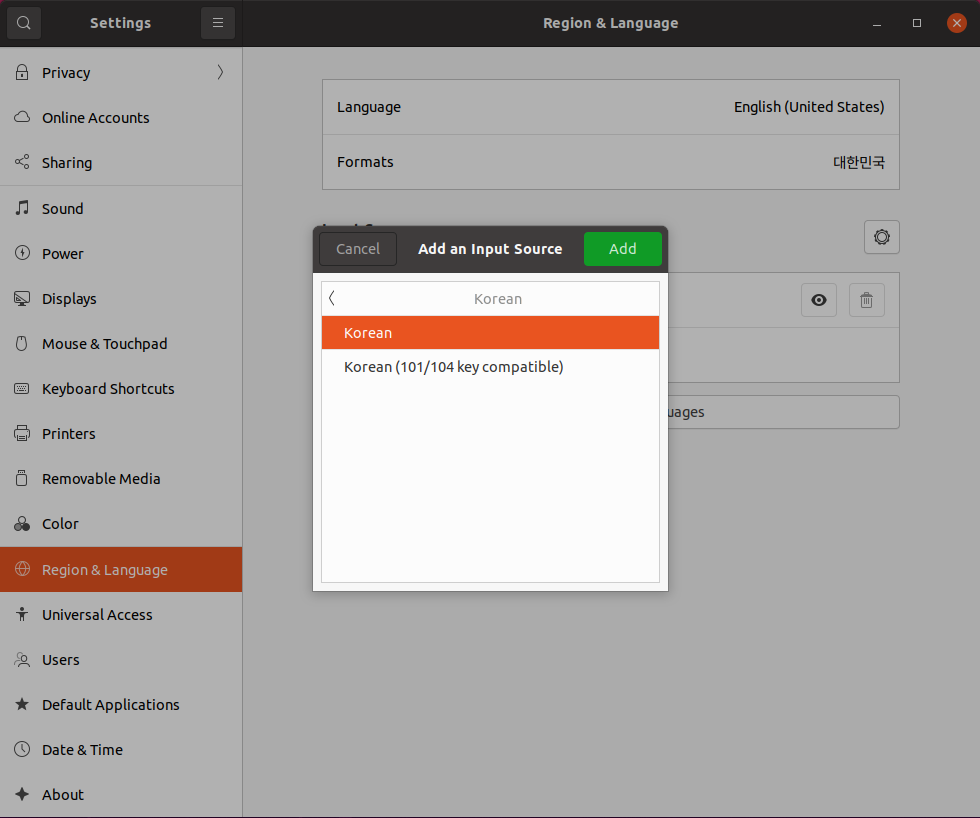
Task: Click the Online Accounts cloud icon
Action: click(x=22, y=117)
